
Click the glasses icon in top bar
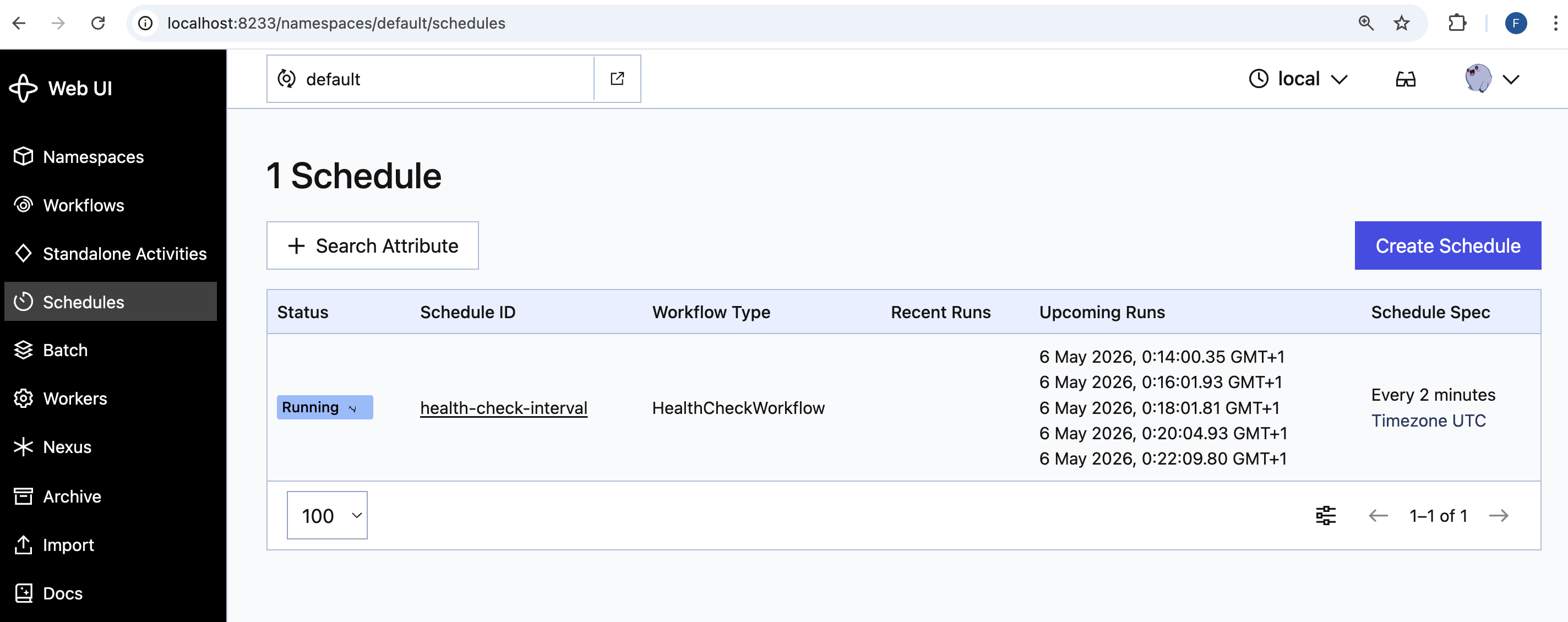pos(1406,79)
